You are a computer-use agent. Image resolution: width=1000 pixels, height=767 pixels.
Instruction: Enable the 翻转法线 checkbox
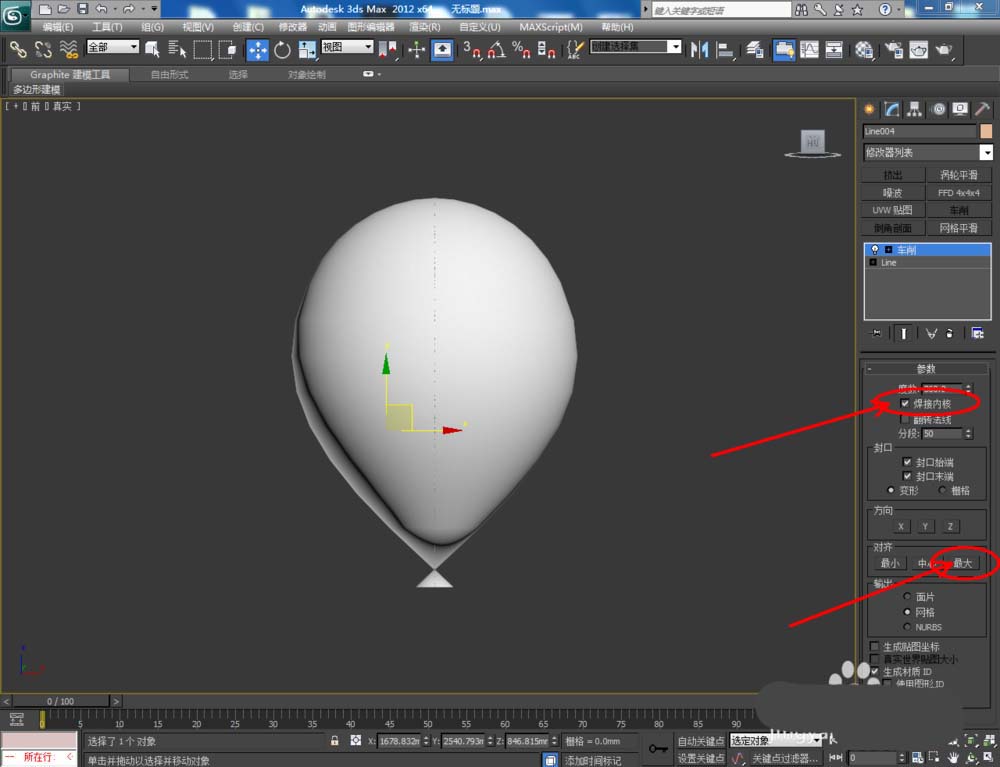906,420
